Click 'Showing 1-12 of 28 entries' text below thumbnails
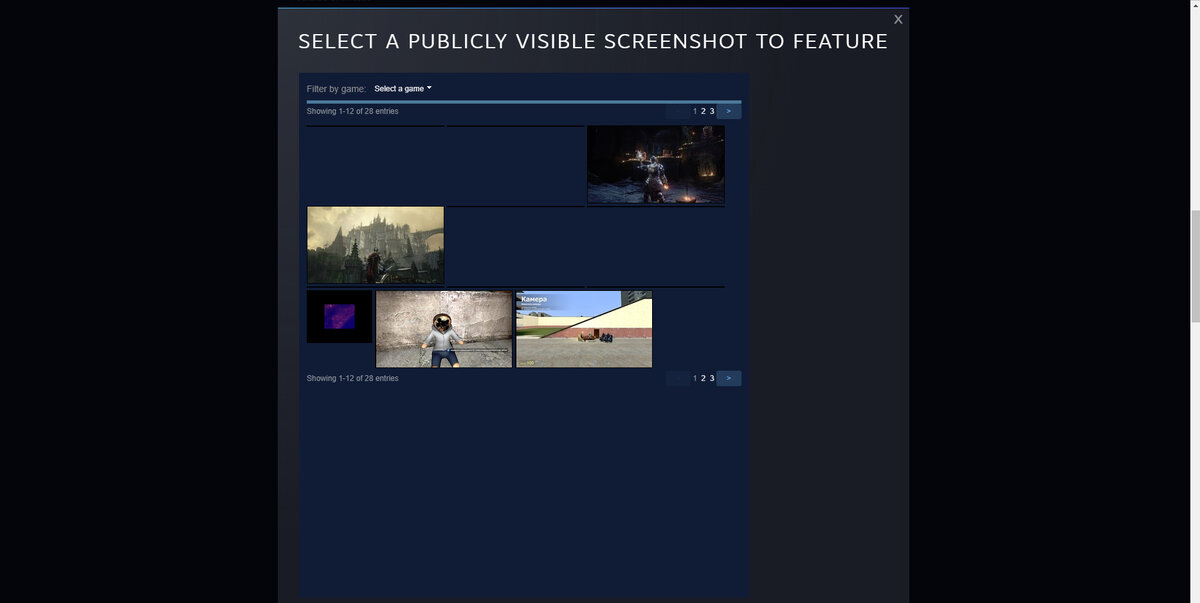 pos(352,378)
